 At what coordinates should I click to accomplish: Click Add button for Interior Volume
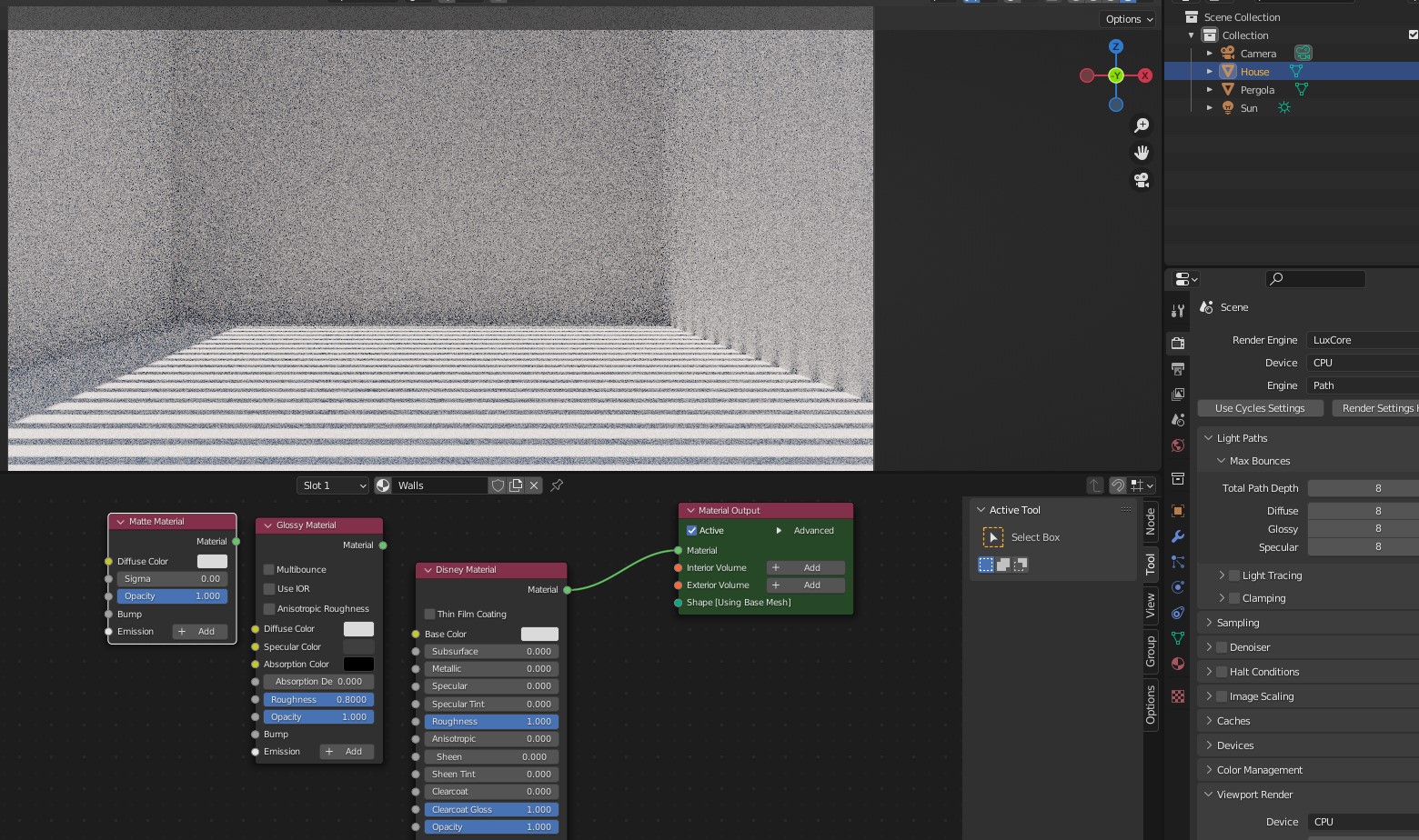805,568
